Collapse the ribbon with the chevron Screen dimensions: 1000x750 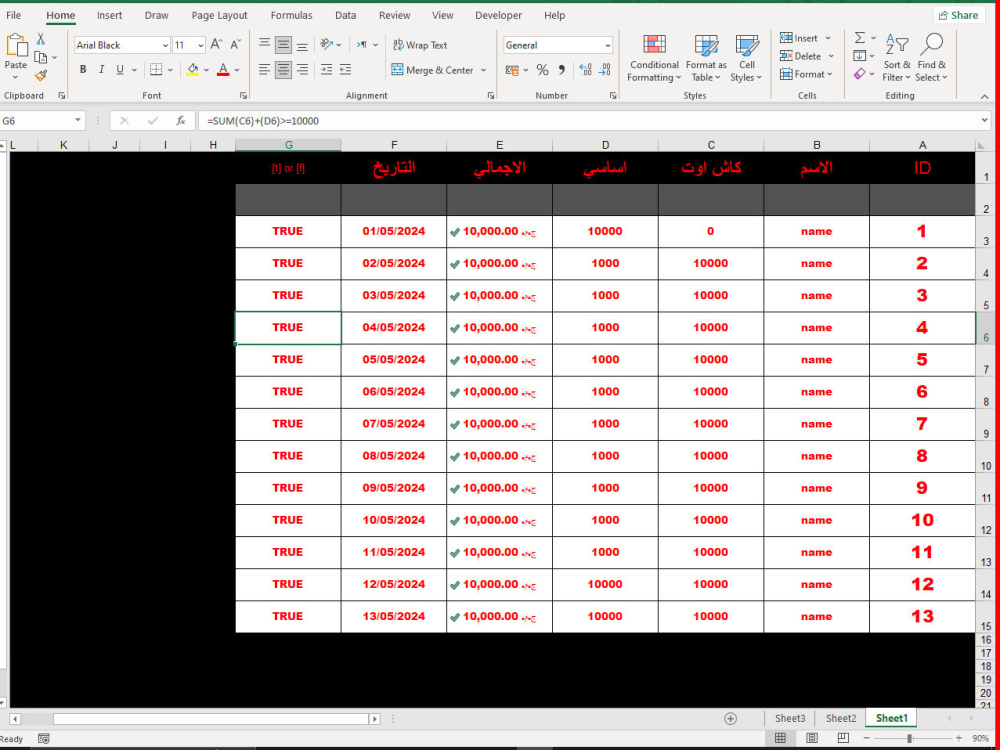click(x=985, y=96)
